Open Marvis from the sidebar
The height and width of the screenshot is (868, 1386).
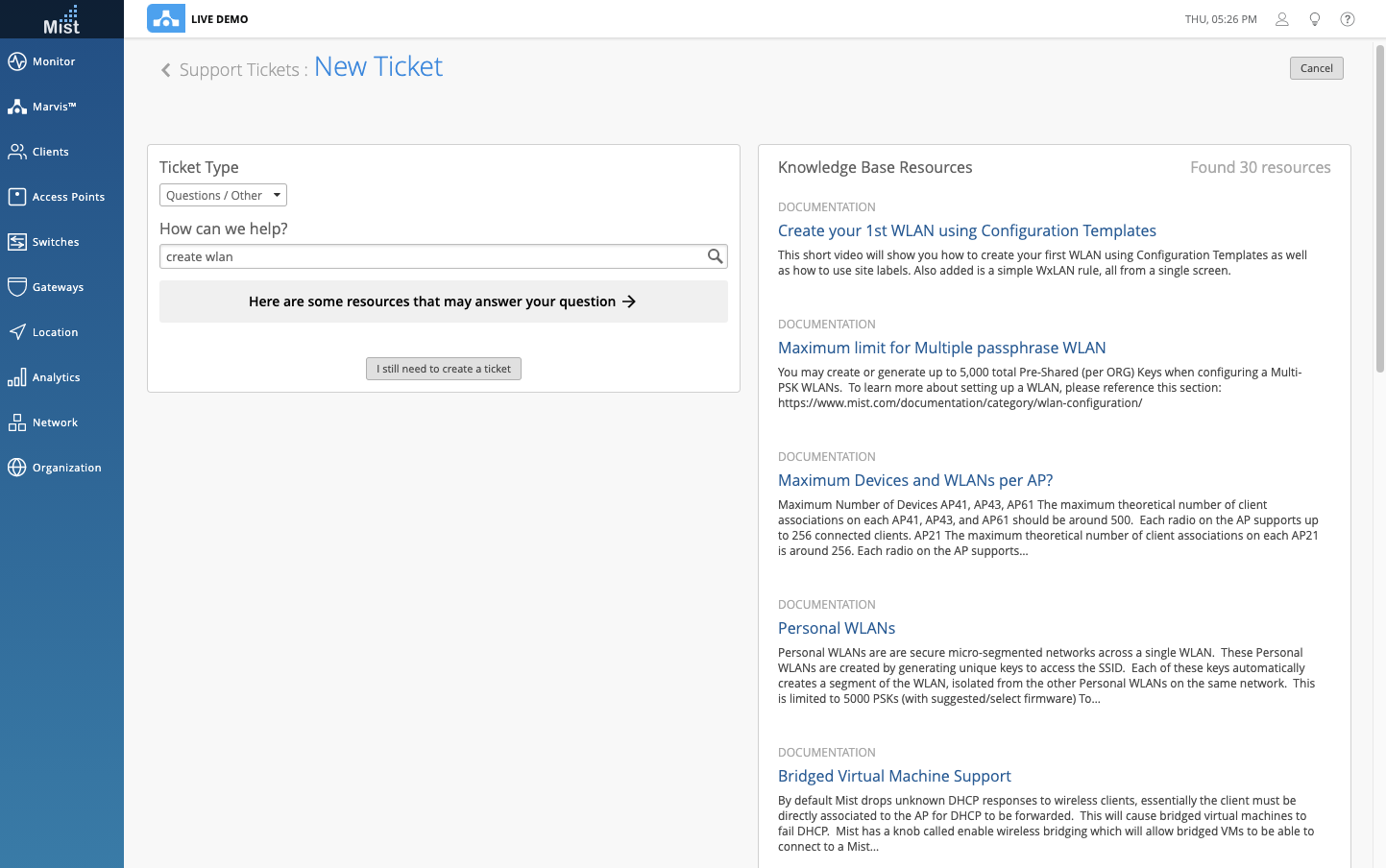(x=17, y=107)
